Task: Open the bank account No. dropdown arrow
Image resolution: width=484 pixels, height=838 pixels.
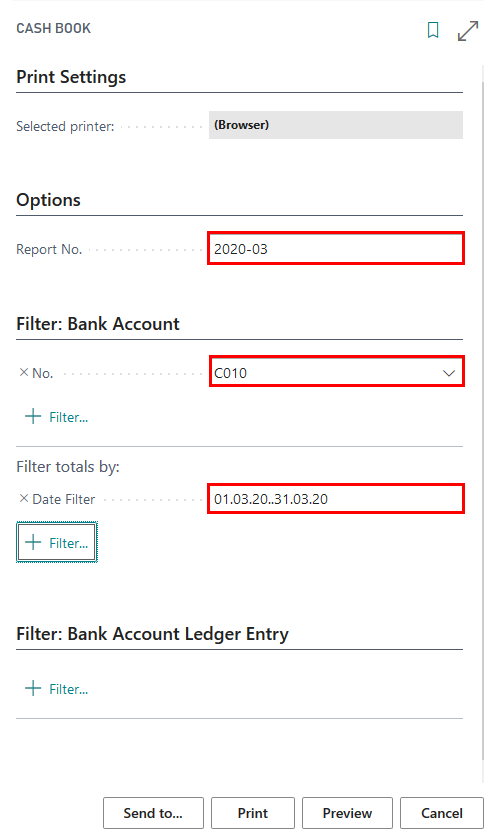Action: pyautogui.click(x=449, y=373)
